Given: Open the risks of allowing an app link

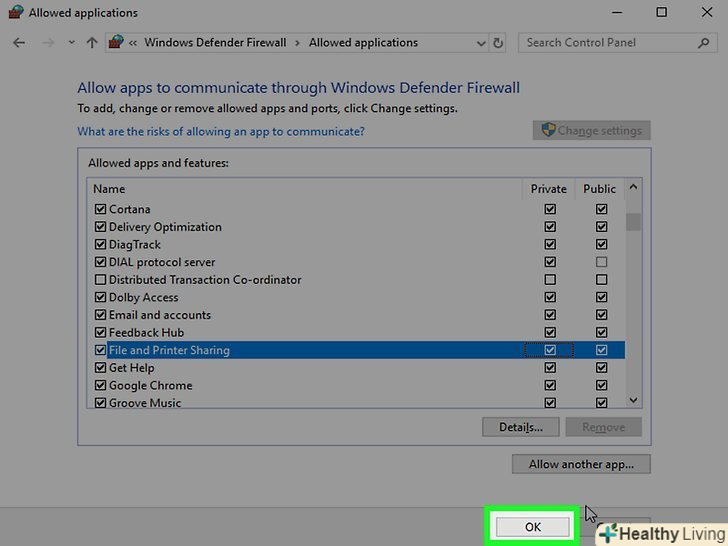Looking at the screenshot, I should point(221,132).
